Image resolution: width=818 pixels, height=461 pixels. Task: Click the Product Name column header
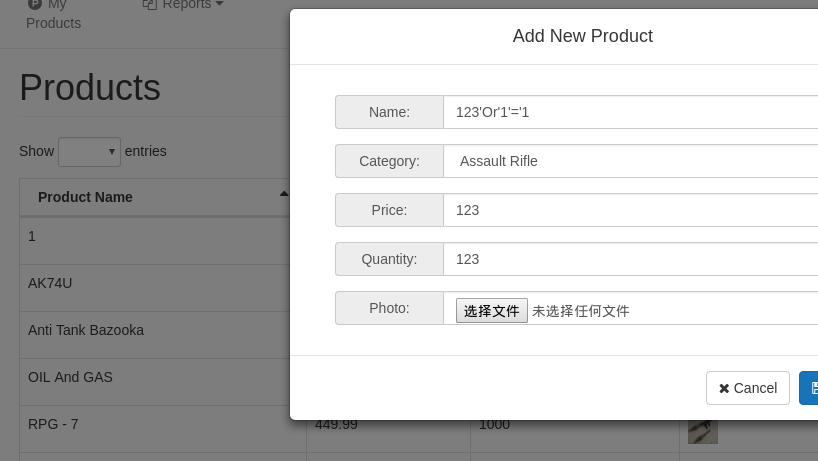point(86,197)
